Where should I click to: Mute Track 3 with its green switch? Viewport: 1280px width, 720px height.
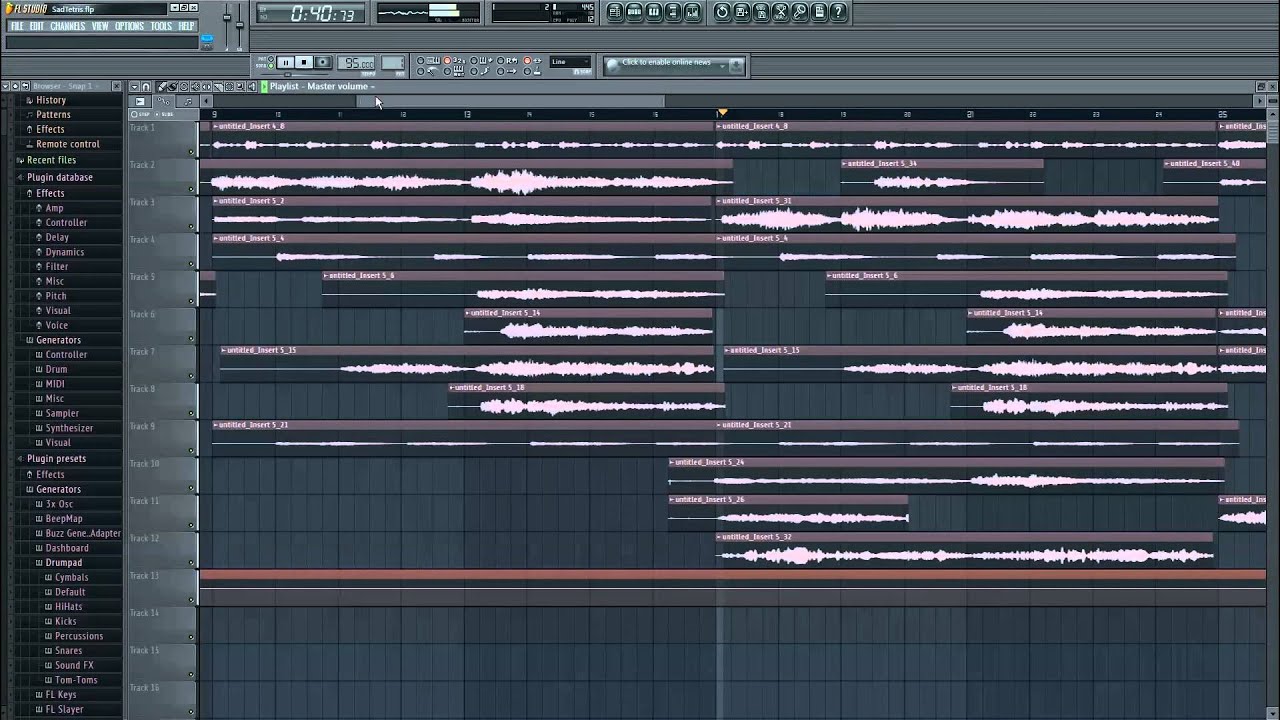pos(191,227)
